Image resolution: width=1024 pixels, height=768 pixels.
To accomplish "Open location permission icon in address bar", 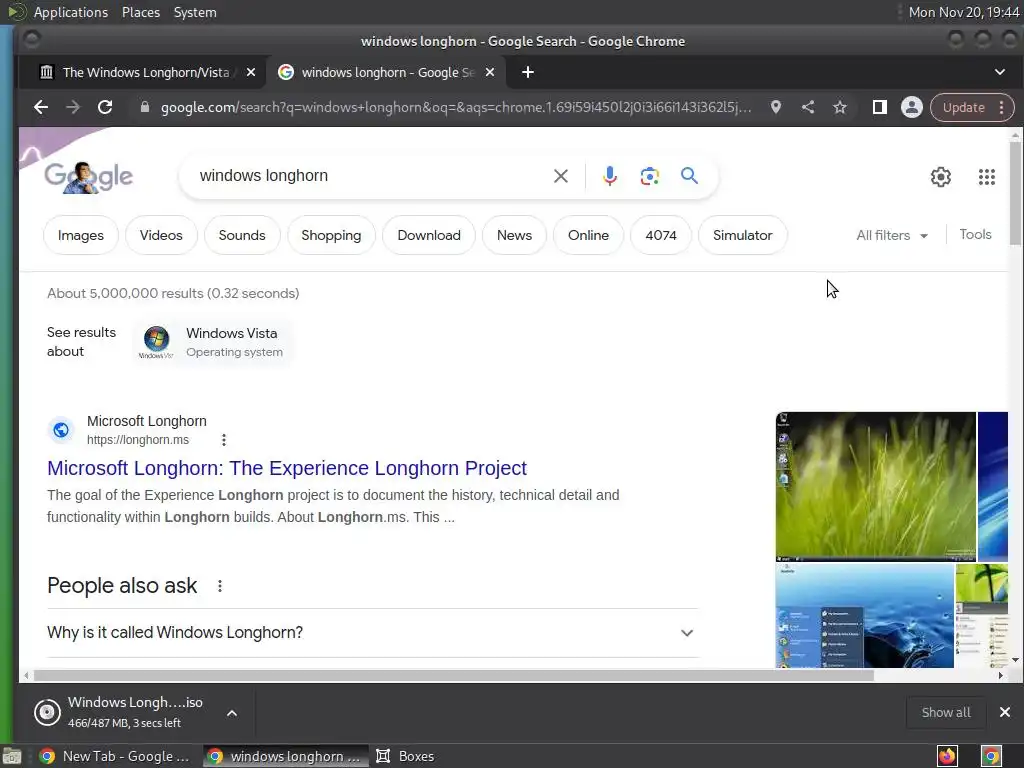I will tap(775, 107).
